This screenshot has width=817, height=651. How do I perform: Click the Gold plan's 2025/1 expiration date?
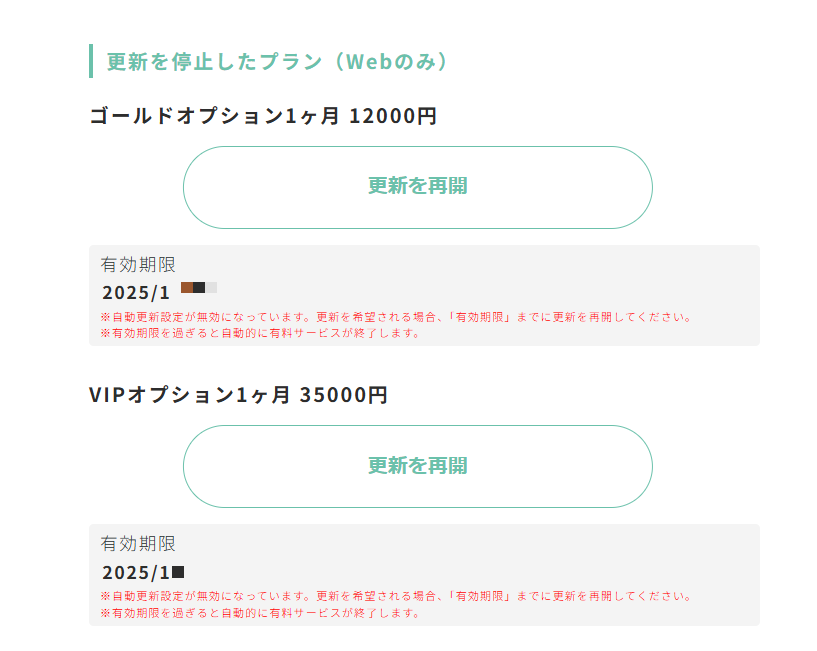tap(136, 293)
